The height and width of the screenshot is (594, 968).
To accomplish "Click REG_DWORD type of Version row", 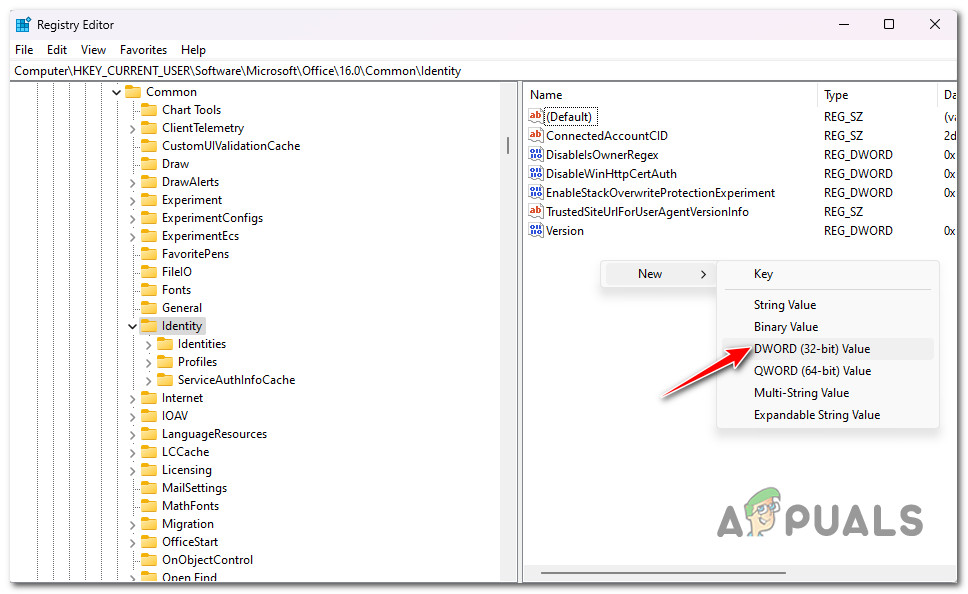I will click(858, 231).
